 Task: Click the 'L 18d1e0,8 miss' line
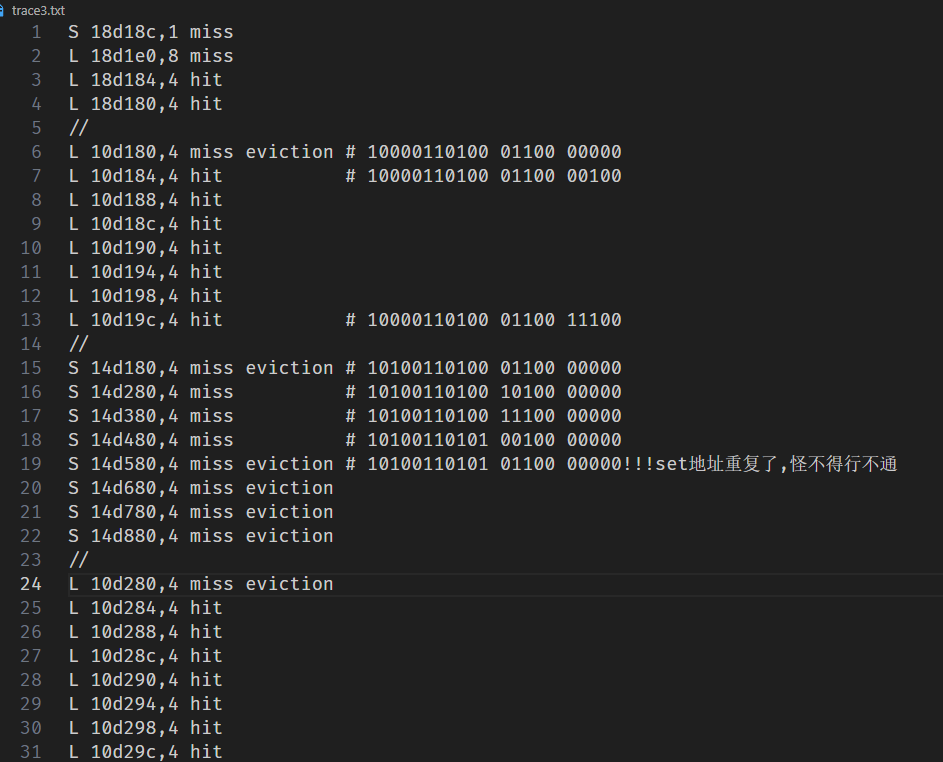(x=150, y=56)
